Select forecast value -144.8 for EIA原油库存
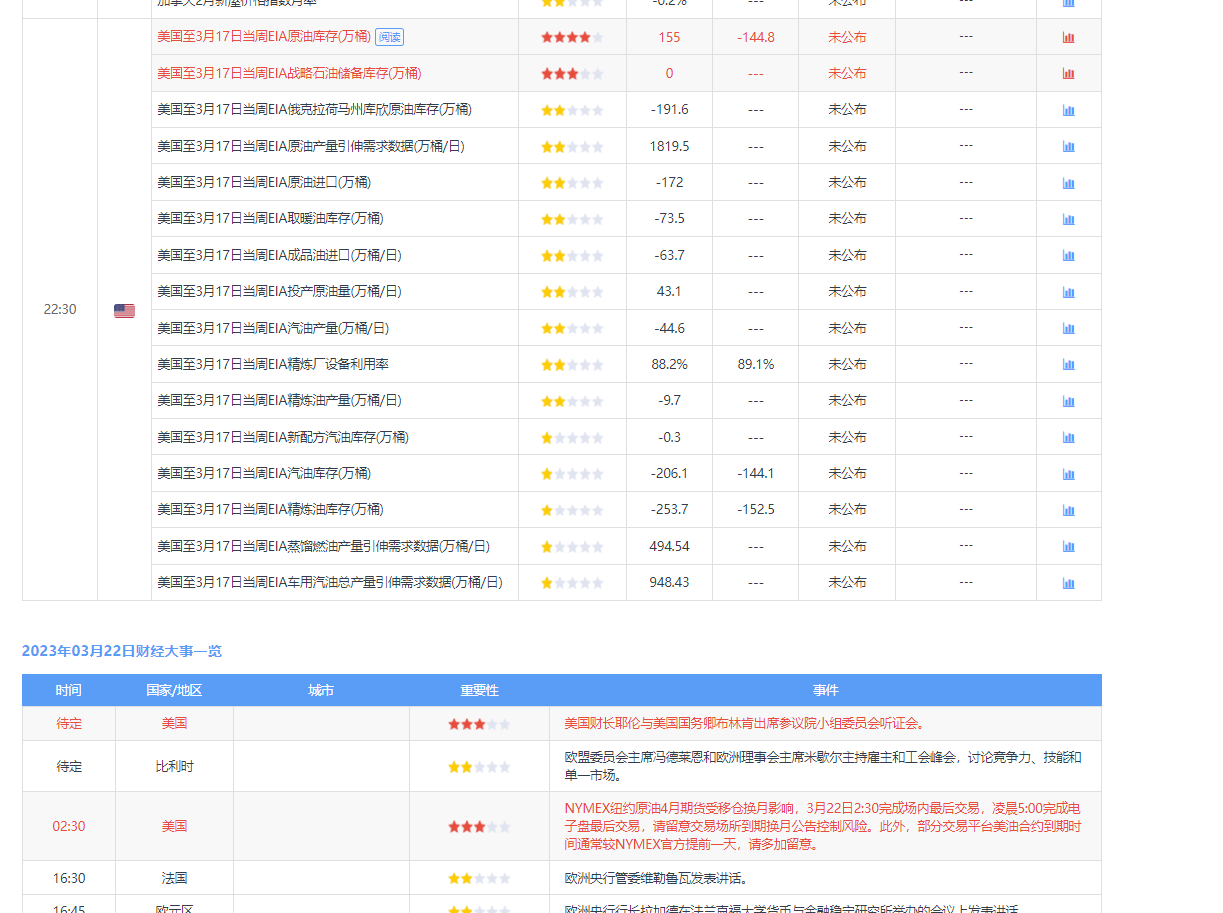Image resolution: width=1223 pixels, height=913 pixels. (755, 37)
